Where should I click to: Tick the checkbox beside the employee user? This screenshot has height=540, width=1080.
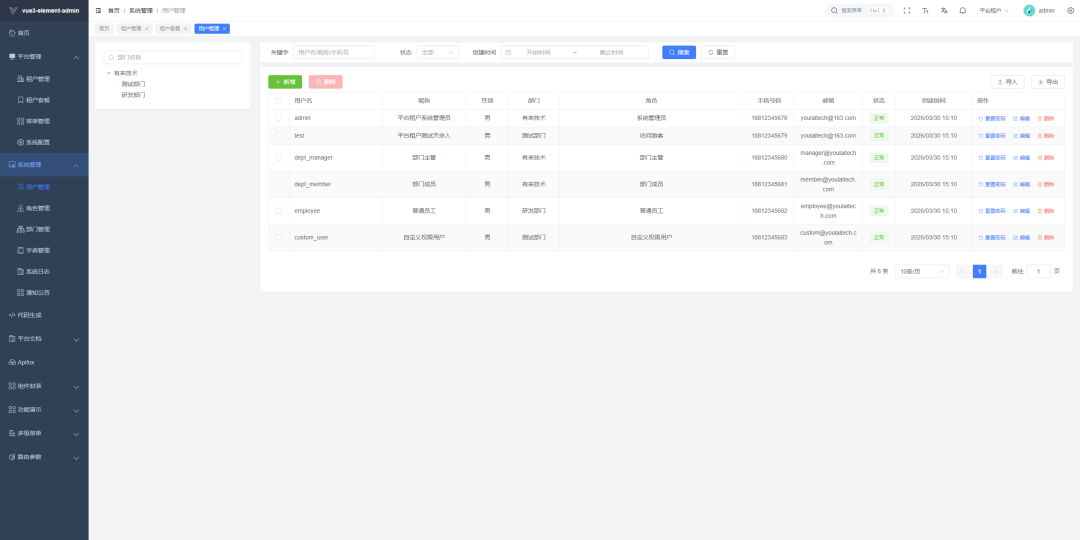[279, 211]
